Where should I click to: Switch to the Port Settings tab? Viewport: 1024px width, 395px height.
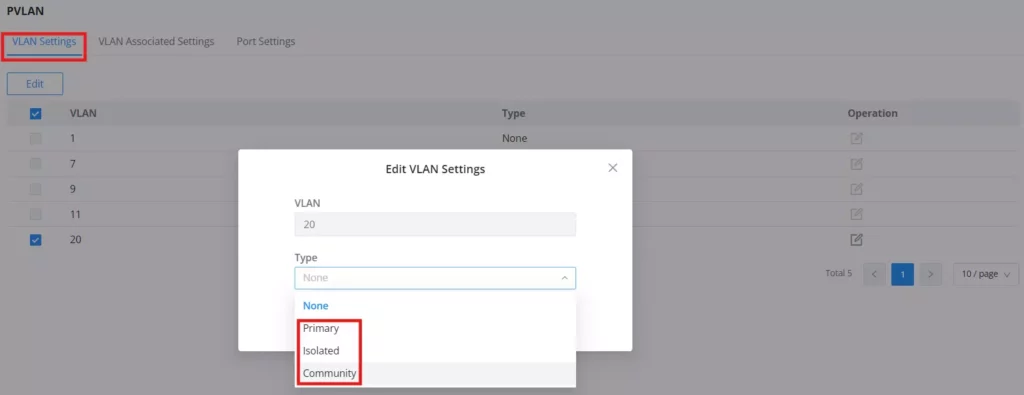click(x=266, y=42)
